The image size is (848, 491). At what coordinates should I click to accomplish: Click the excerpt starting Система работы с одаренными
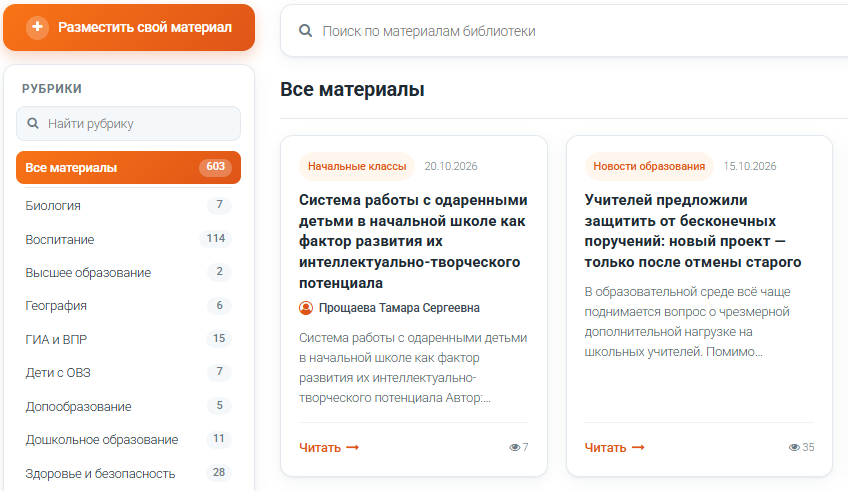[413, 368]
